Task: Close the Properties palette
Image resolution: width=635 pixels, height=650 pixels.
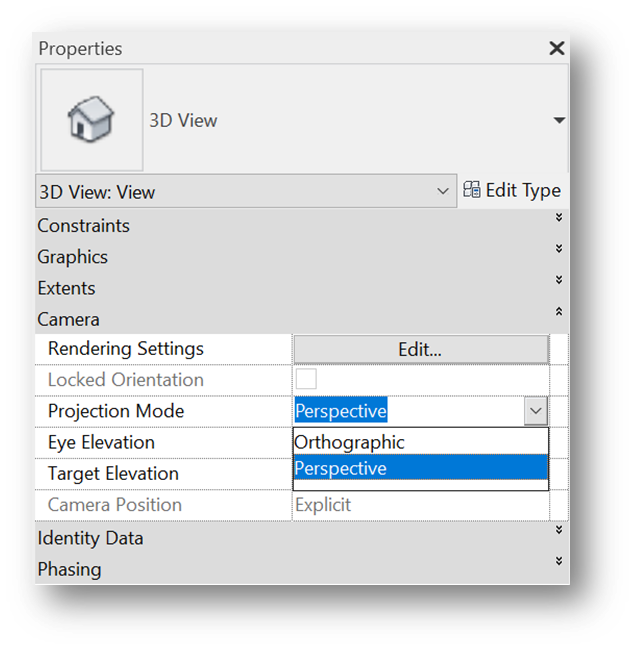Action: [x=557, y=48]
